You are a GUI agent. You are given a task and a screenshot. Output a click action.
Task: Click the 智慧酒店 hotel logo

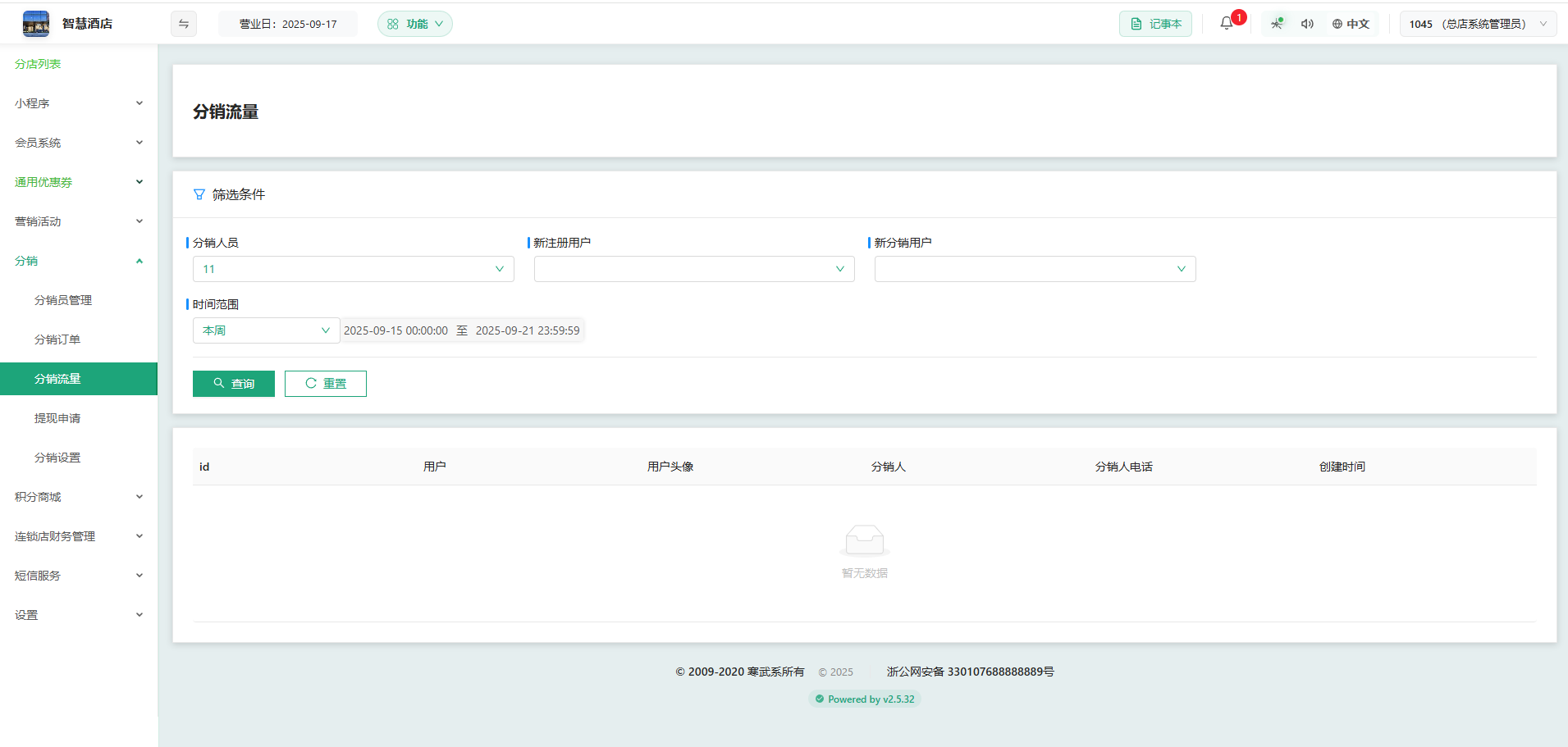pyautogui.click(x=36, y=24)
